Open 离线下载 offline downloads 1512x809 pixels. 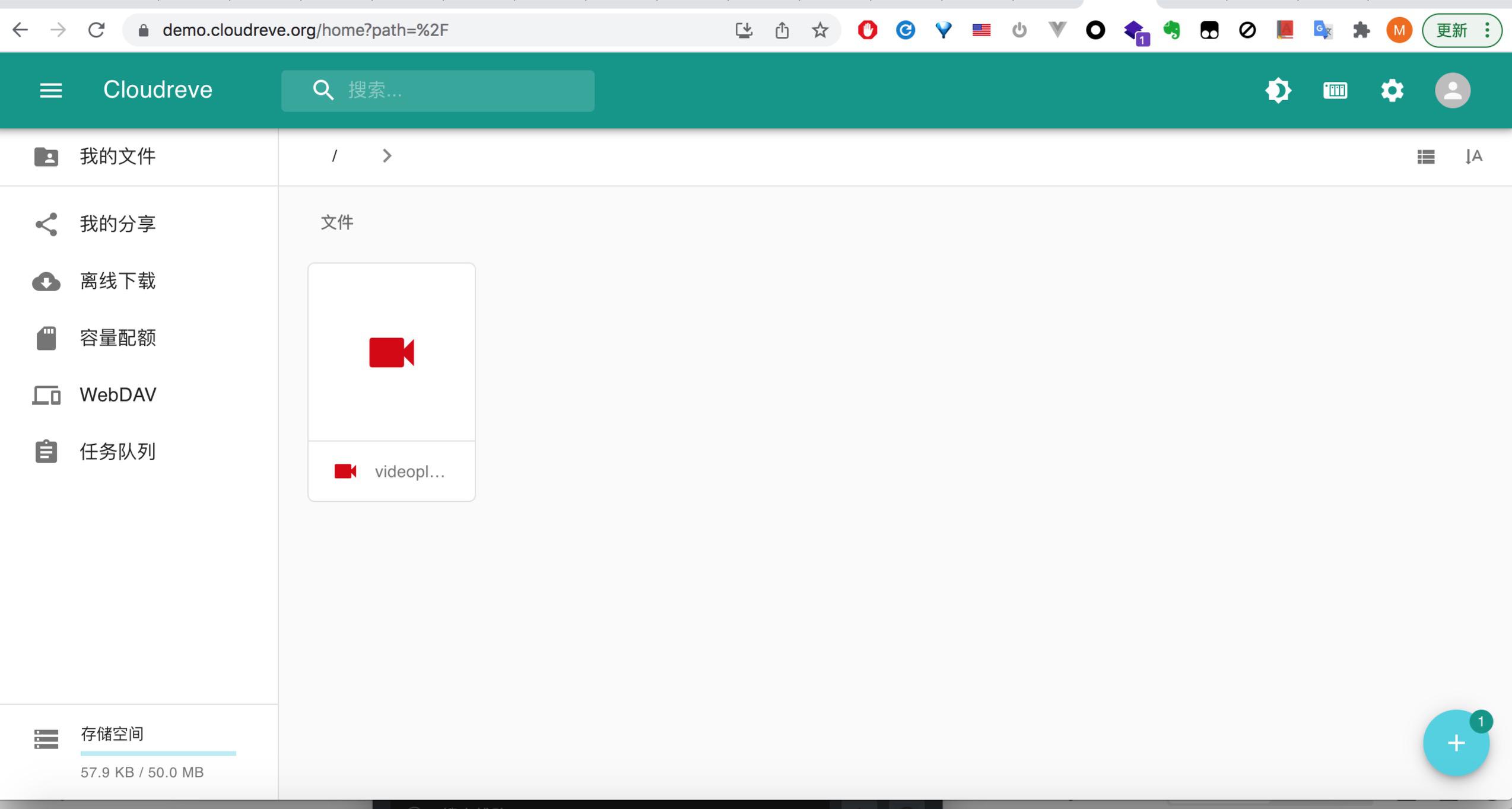[117, 281]
